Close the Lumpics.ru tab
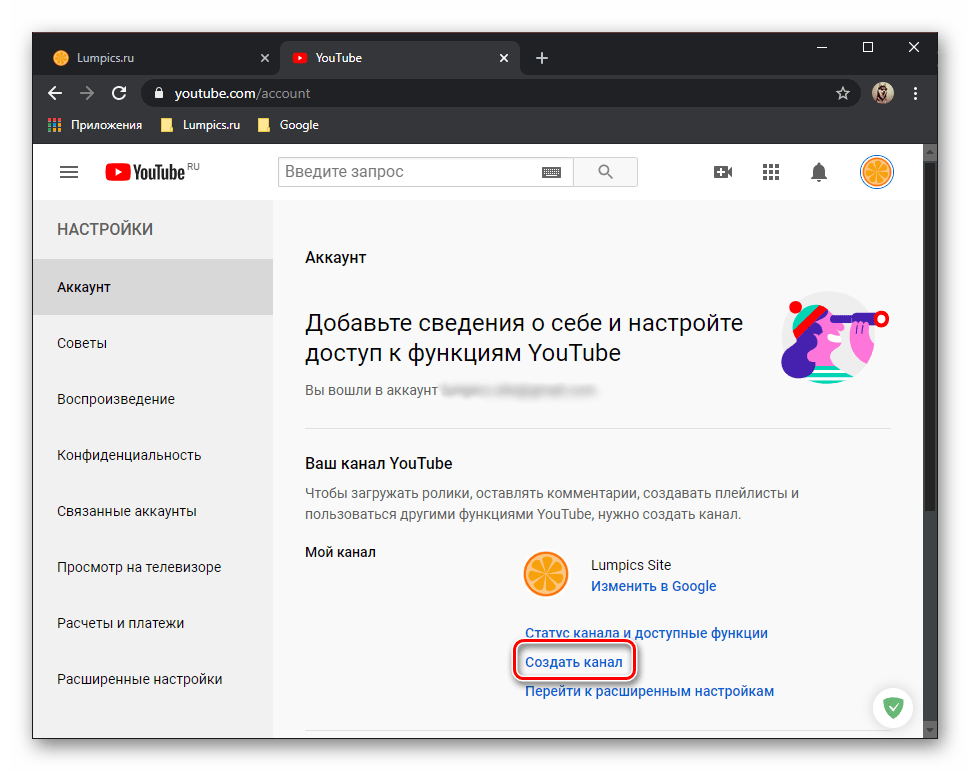Screen dimensions: 970x771 pyautogui.click(x=265, y=58)
